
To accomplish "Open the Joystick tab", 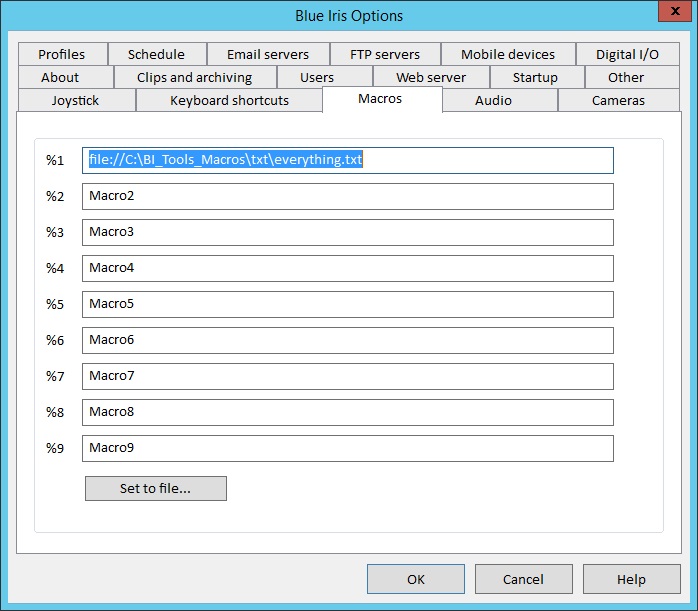I will coord(77,100).
